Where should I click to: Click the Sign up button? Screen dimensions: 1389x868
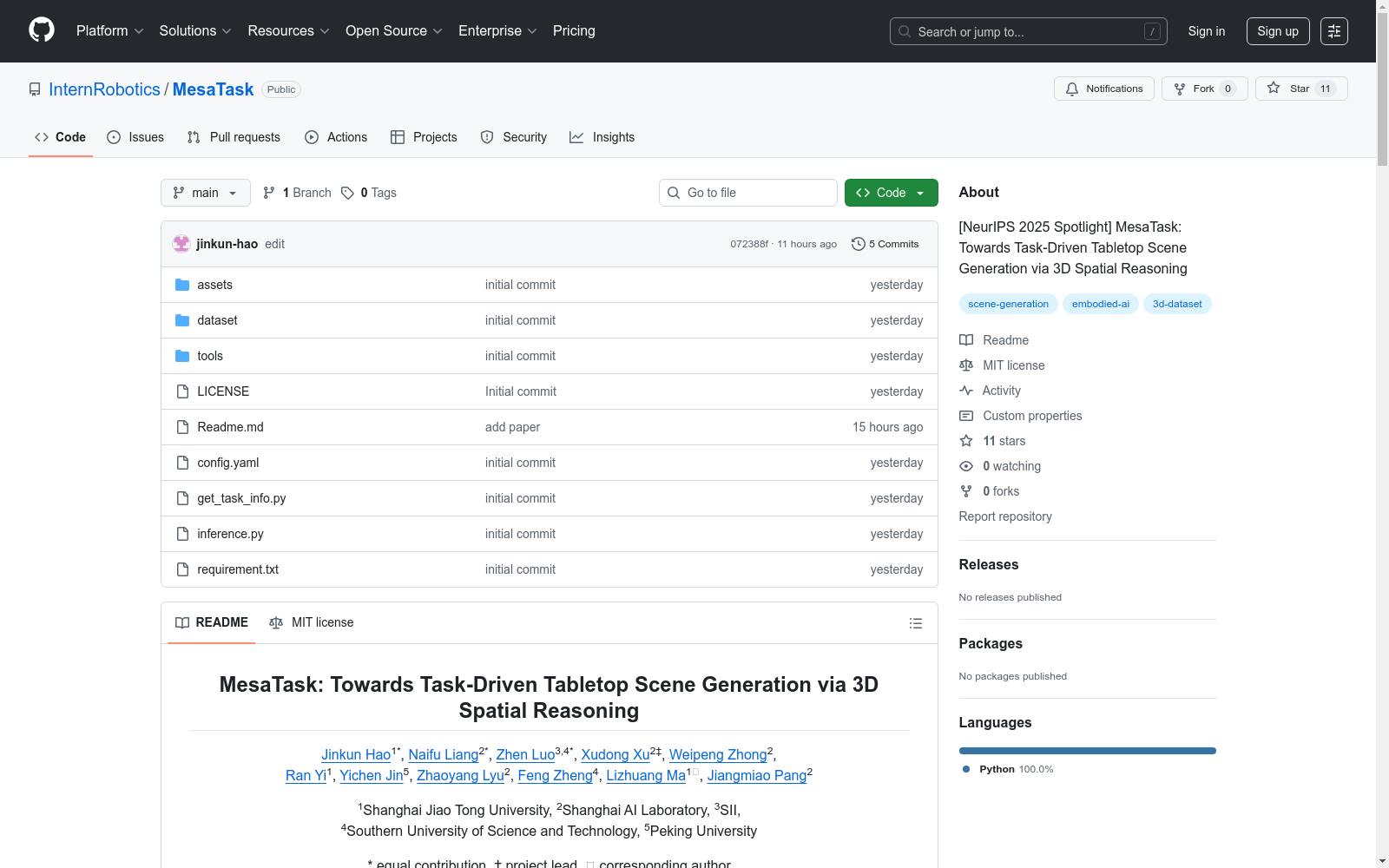pyautogui.click(x=1278, y=31)
